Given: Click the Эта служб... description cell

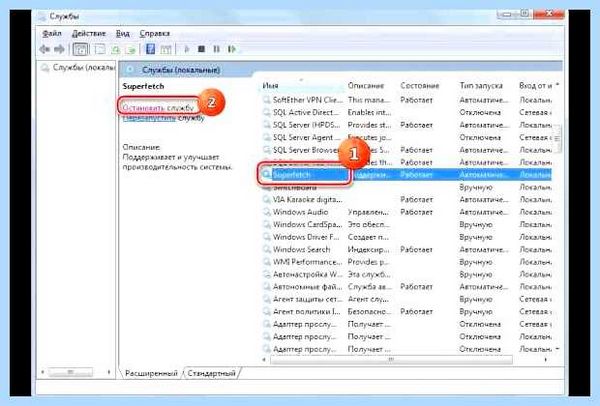Looking at the screenshot, I should coord(369,274).
